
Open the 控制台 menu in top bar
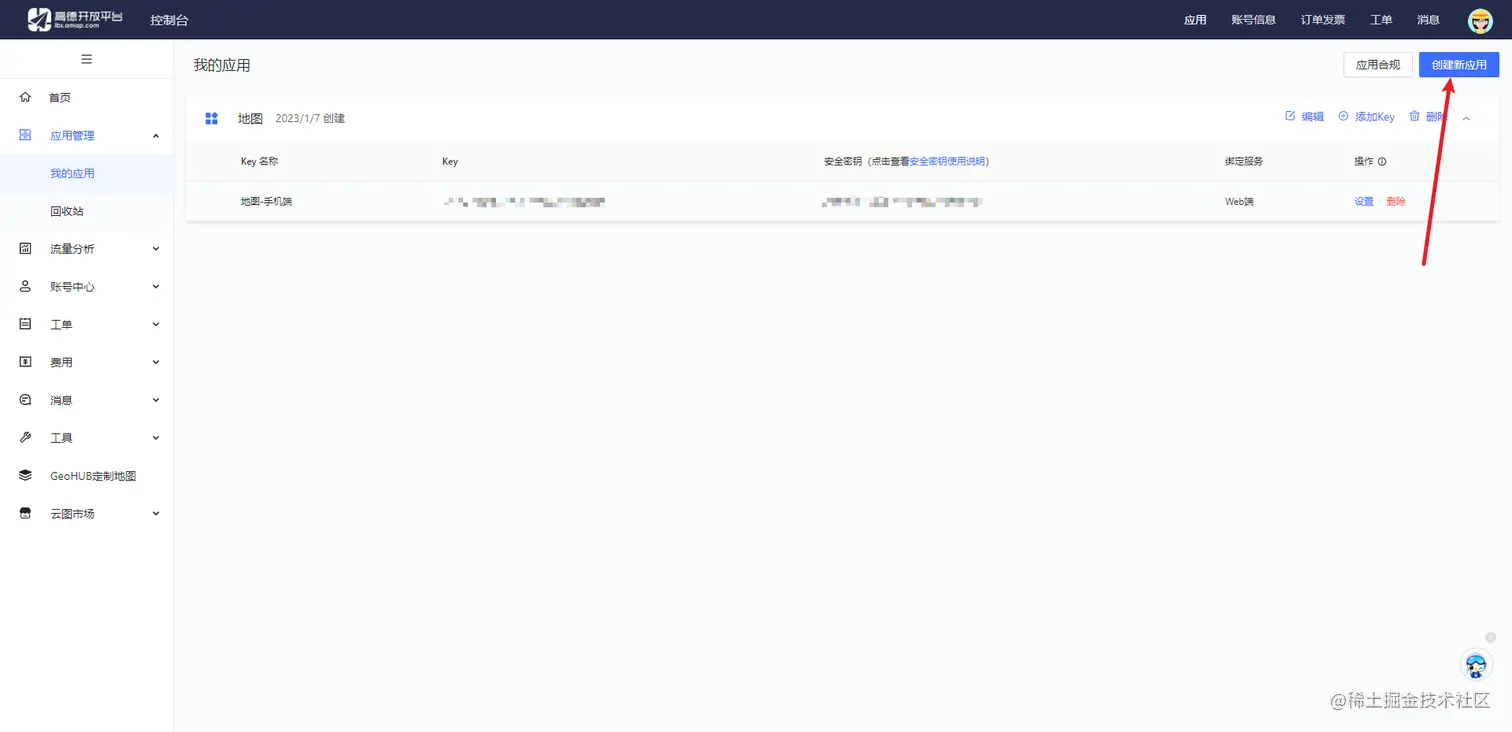[168, 19]
